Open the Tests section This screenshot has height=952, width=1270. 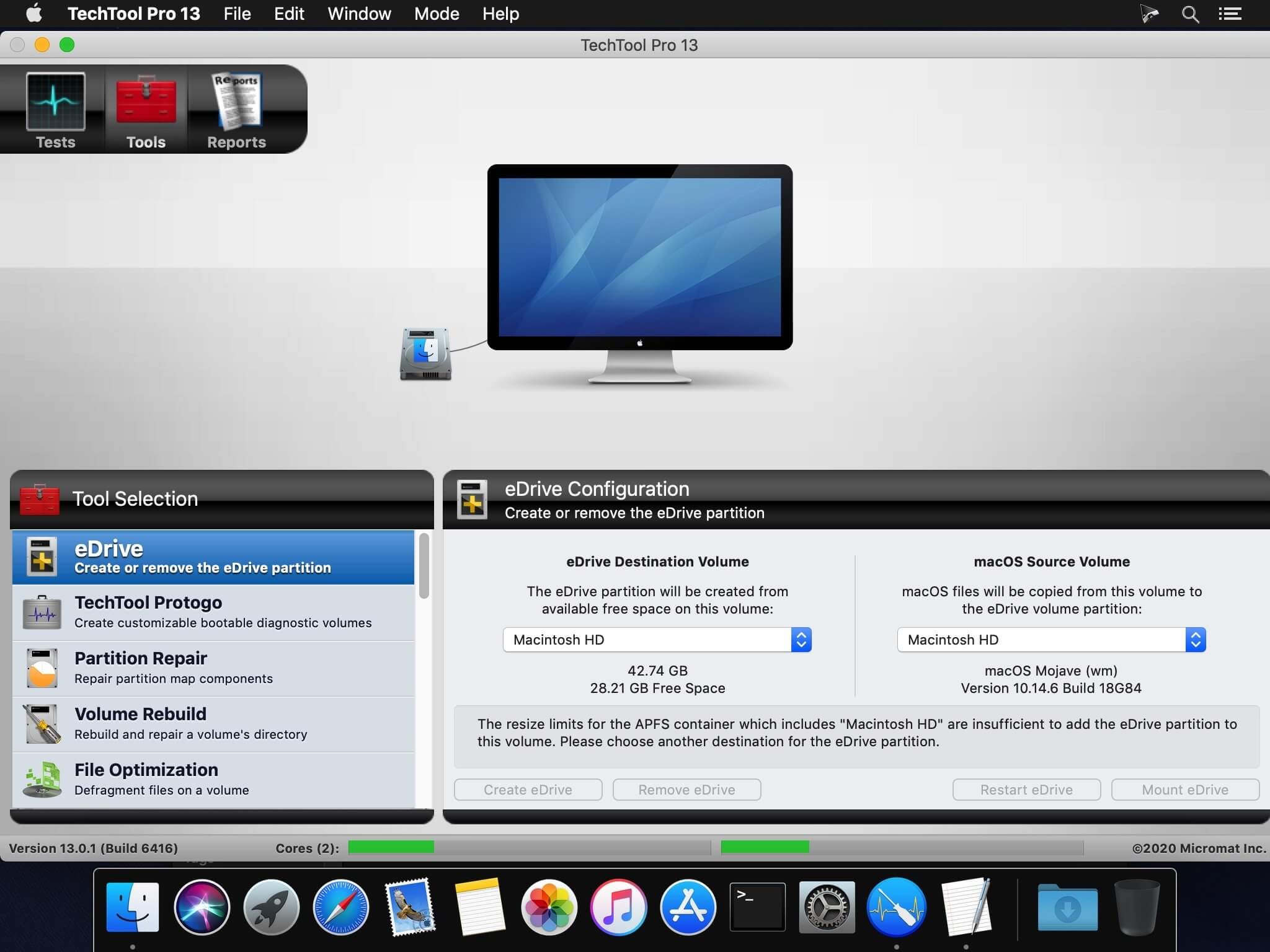click(56, 110)
